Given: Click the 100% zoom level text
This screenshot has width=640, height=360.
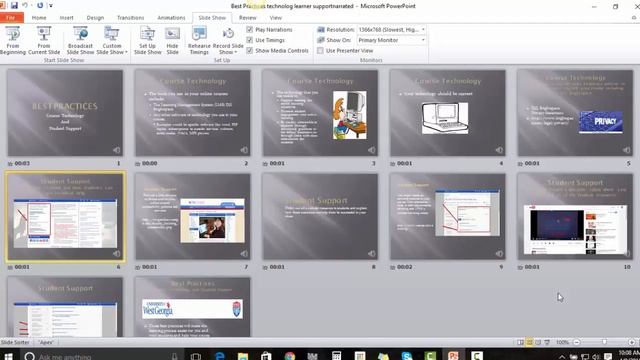Looking at the screenshot, I should [x=562, y=342].
